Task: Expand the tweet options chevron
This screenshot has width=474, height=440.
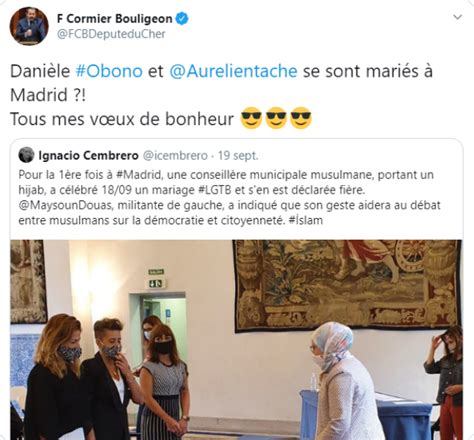Action: (458, 17)
